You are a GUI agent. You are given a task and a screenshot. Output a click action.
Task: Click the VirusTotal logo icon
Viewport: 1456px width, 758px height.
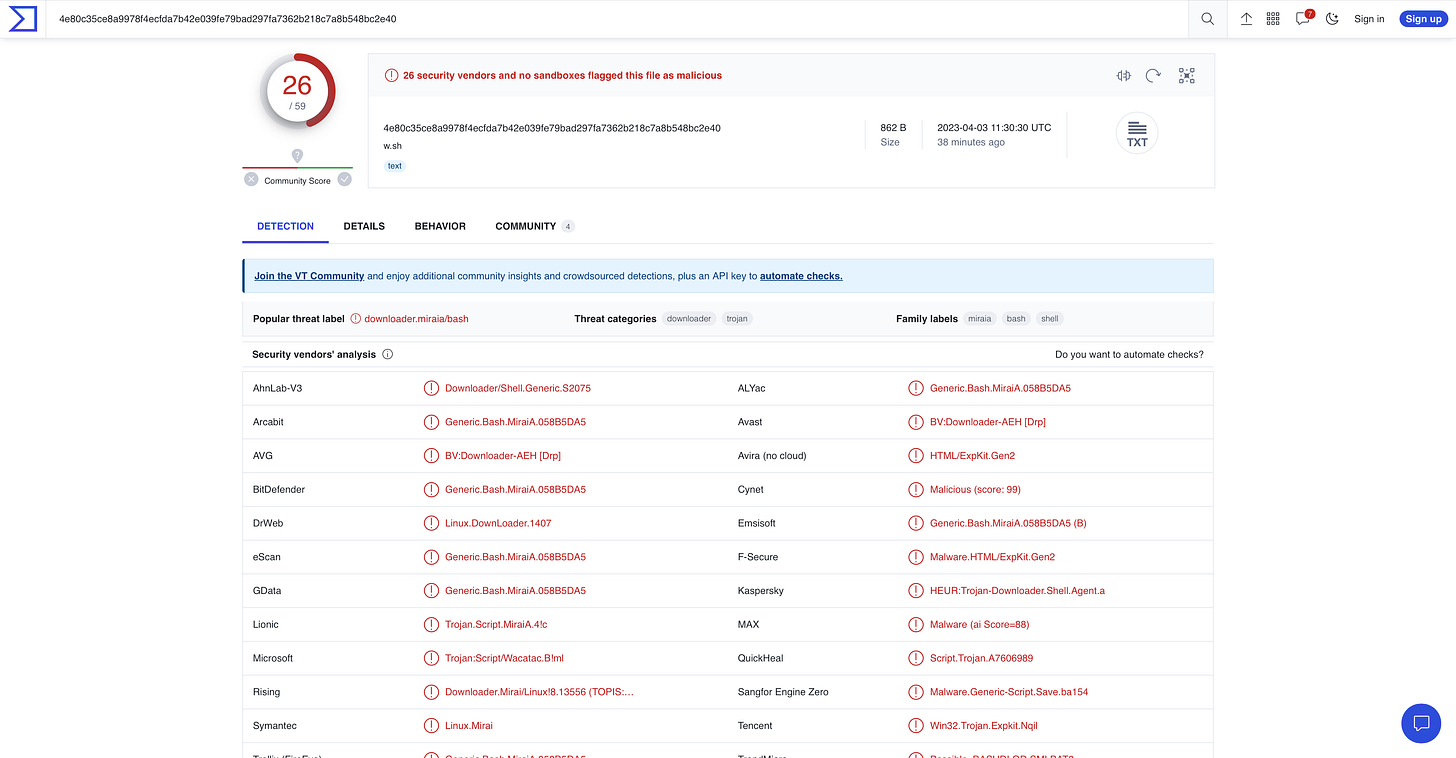pos(22,18)
